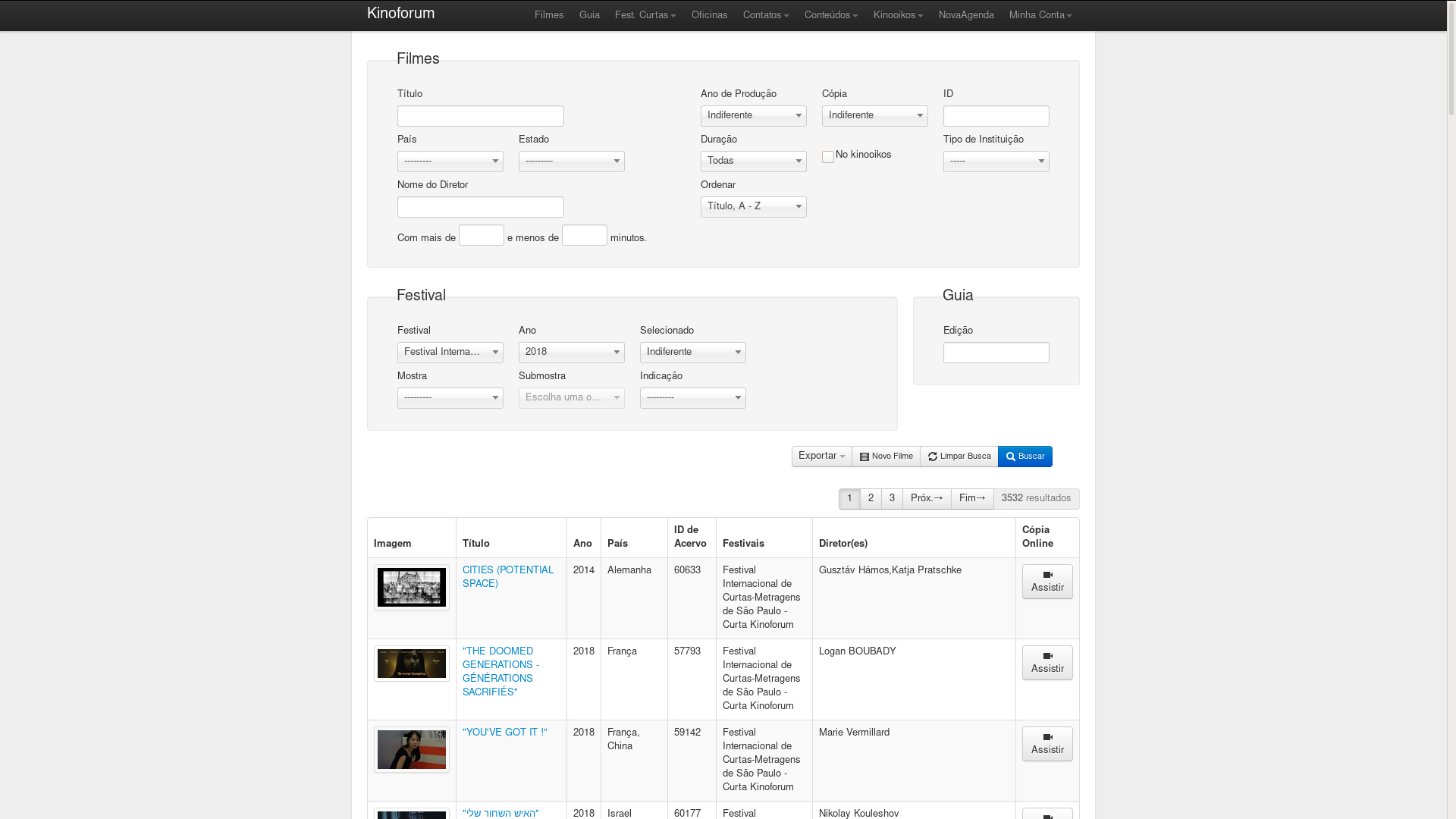Open the Exportar dropdown button

coord(821,457)
